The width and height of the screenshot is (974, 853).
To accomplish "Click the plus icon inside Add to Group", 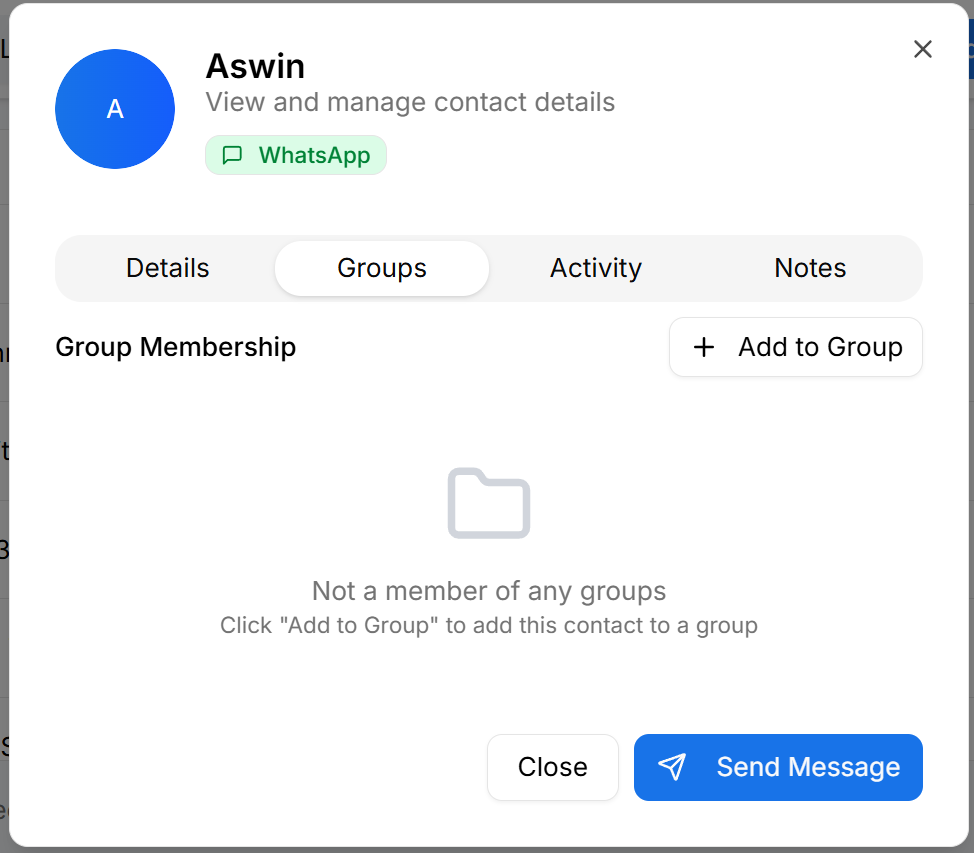I will point(703,347).
